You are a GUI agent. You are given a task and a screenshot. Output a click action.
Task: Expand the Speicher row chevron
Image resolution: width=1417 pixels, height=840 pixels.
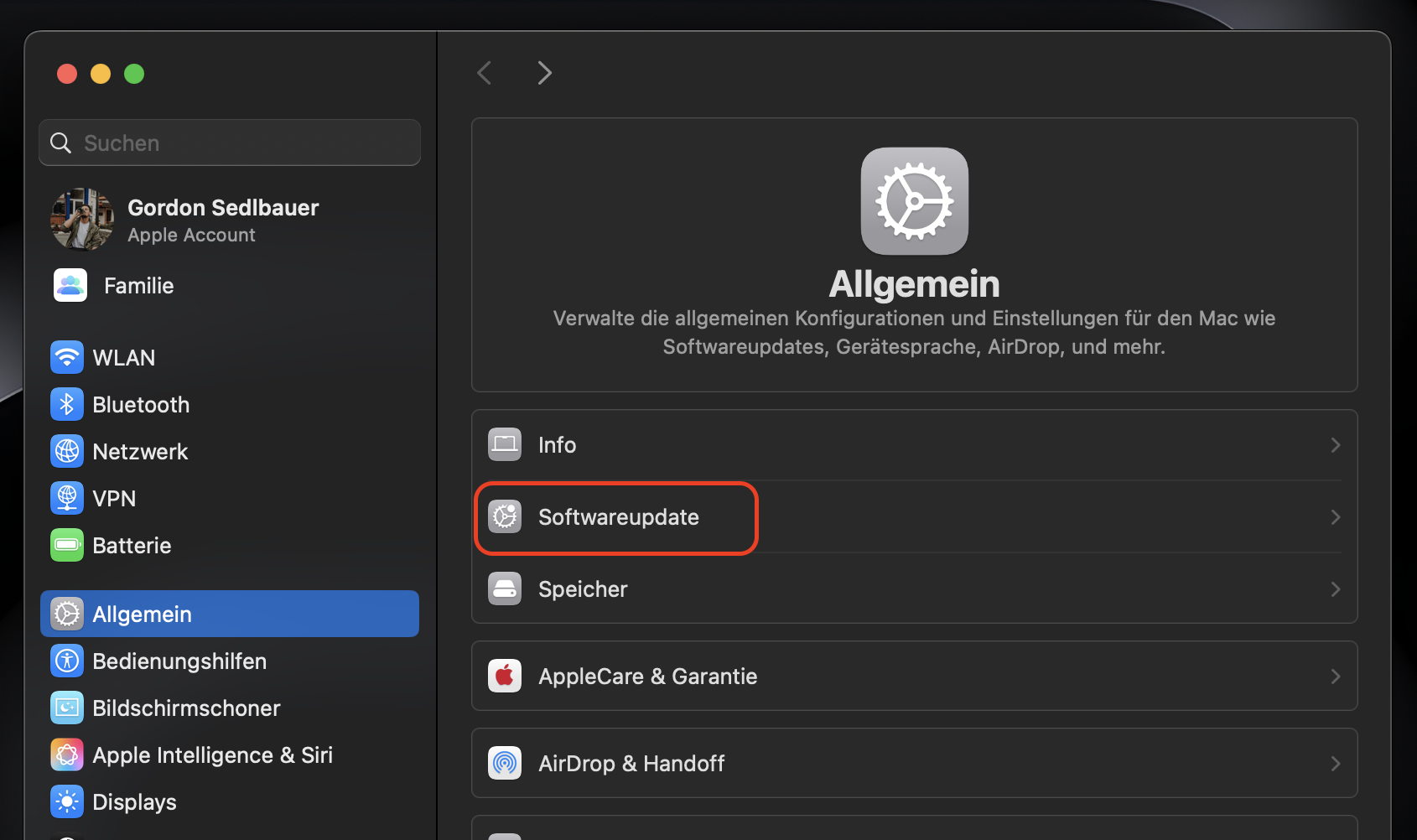tap(1335, 589)
